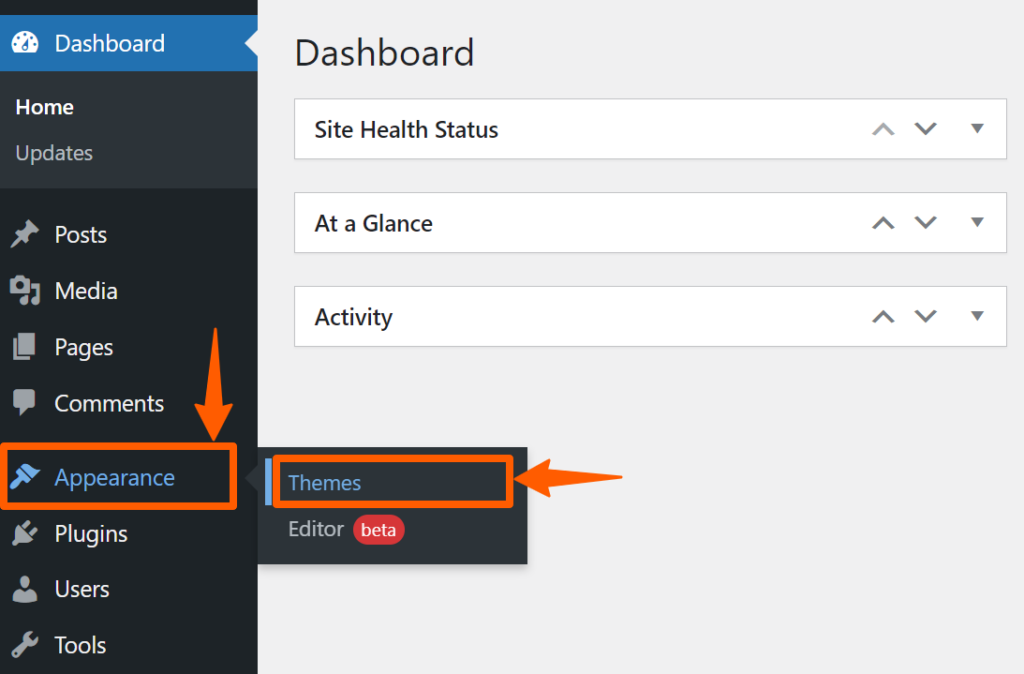This screenshot has width=1024, height=674.
Task: Click the Tools wrench icon
Action: pos(25,645)
